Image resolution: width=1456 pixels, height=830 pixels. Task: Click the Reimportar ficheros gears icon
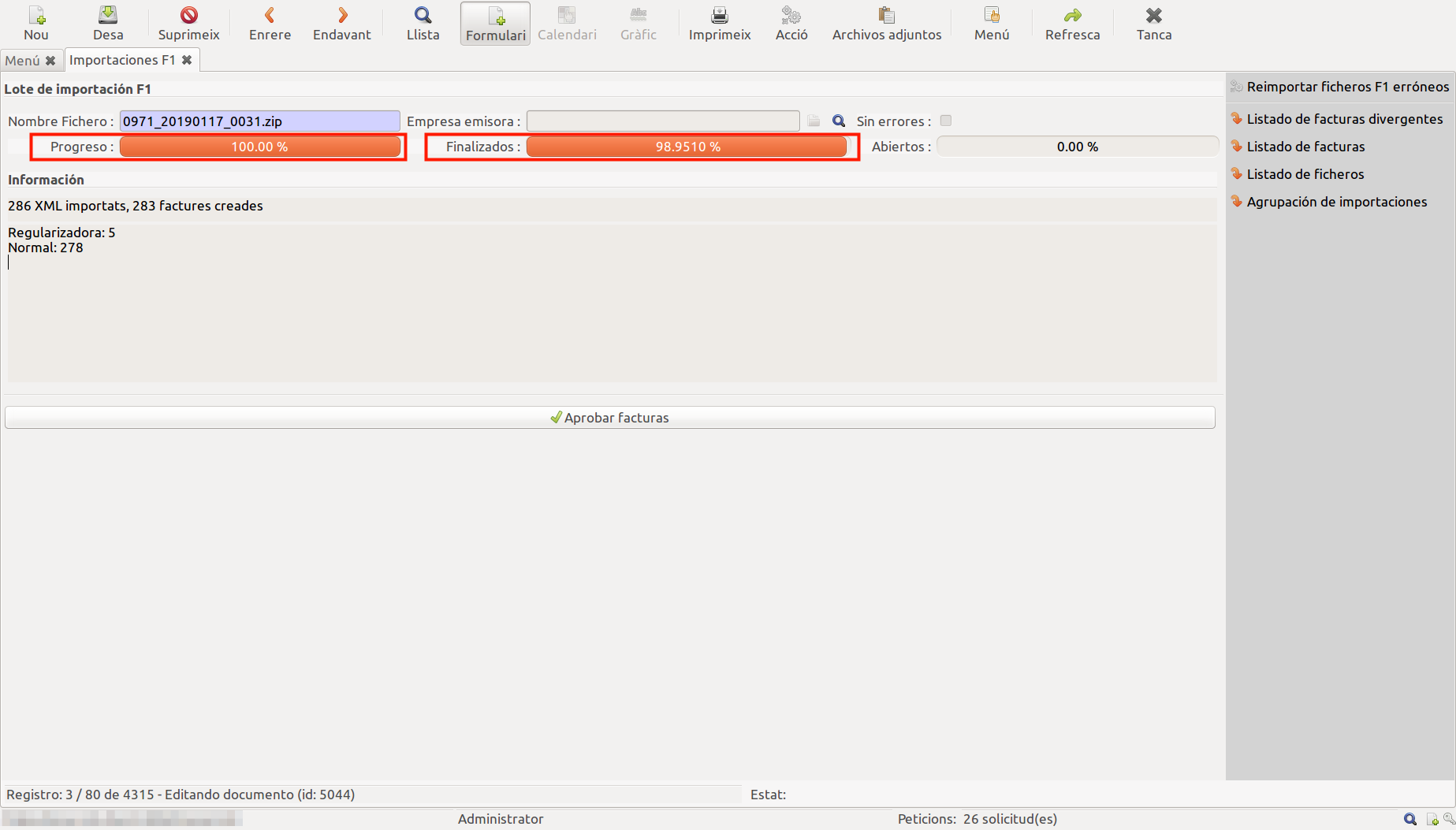pyautogui.click(x=1236, y=87)
